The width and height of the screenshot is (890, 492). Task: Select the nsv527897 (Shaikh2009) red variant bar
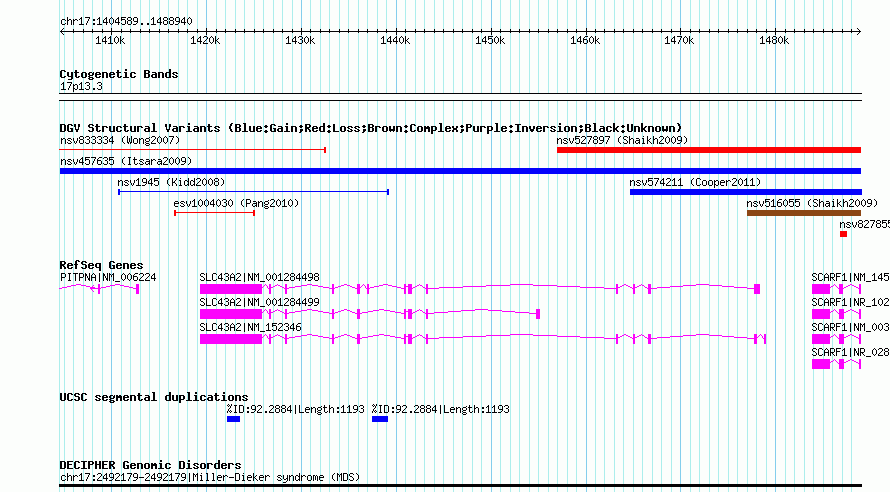pos(709,150)
